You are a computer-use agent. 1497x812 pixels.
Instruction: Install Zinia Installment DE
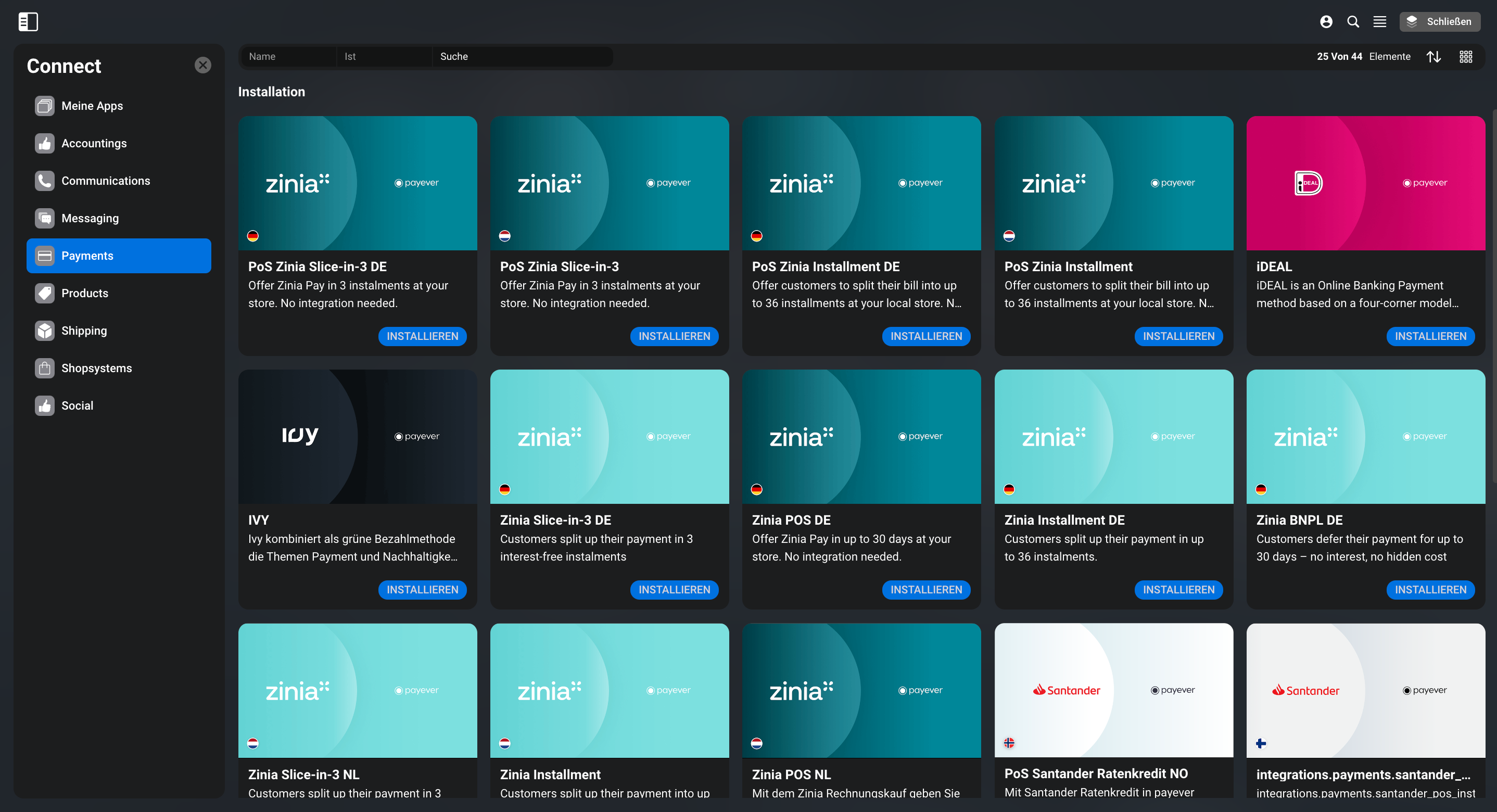[x=1178, y=590]
